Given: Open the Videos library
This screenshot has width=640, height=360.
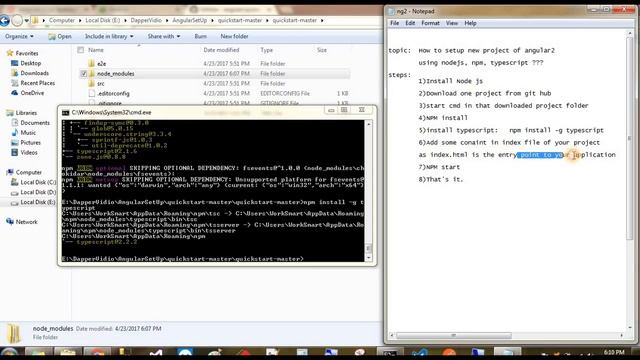Looking at the screenshot, I should click(x=29, y=153).
